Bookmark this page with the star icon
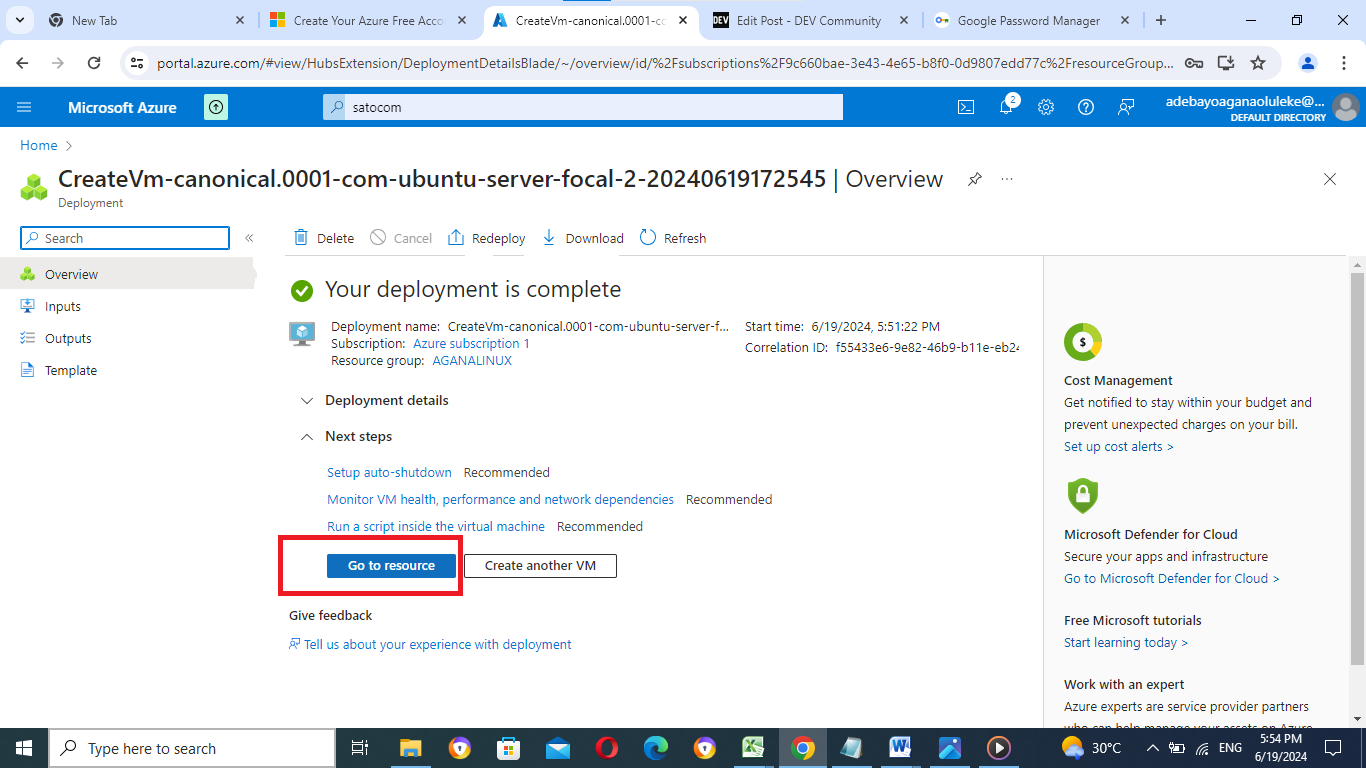This screenshot has width=1366, height=768. coord(1258,63)
